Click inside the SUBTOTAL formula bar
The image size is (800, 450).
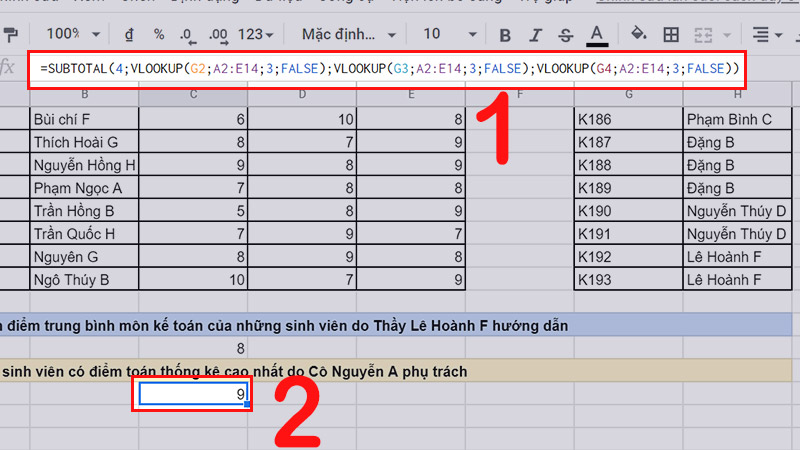[388, 69]
